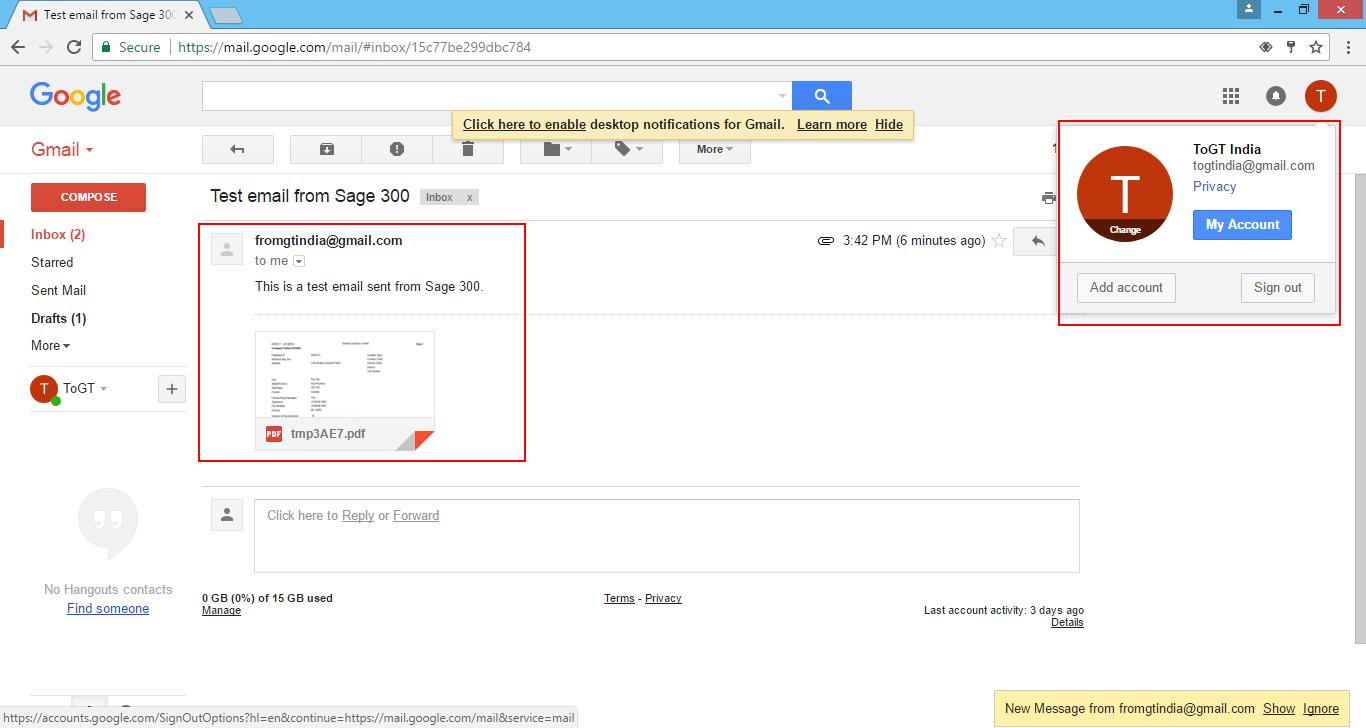Click the Secure padlock site info
This screenshot has height=728, width=1366.
(129, 47)
